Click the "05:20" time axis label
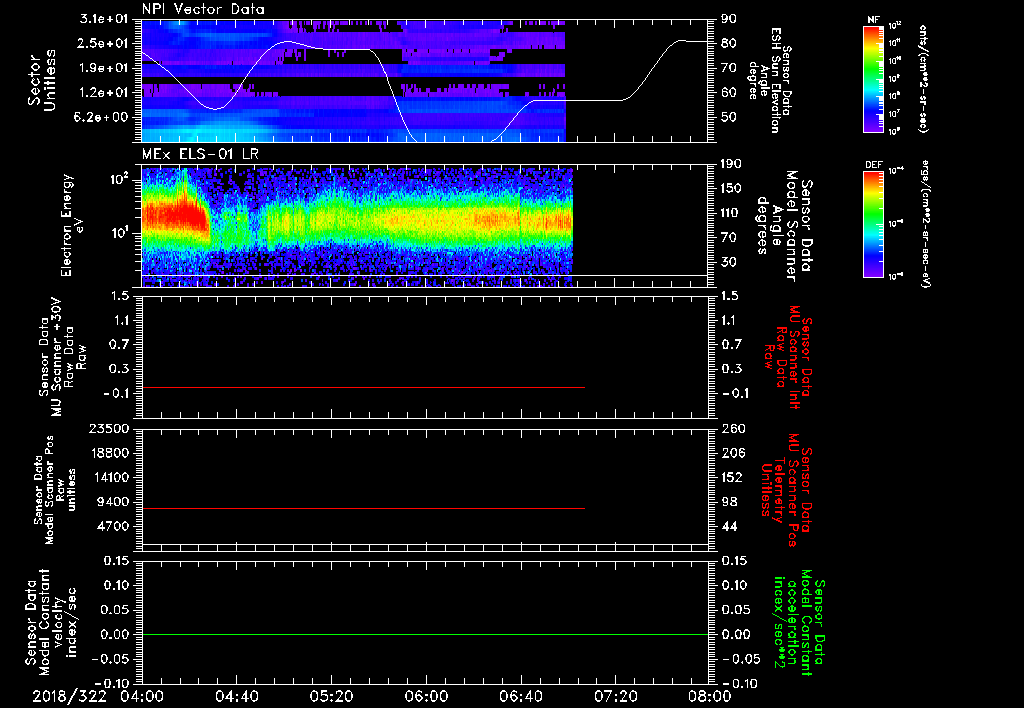This screenshot has height=708, width=1024. pos(331,696)
